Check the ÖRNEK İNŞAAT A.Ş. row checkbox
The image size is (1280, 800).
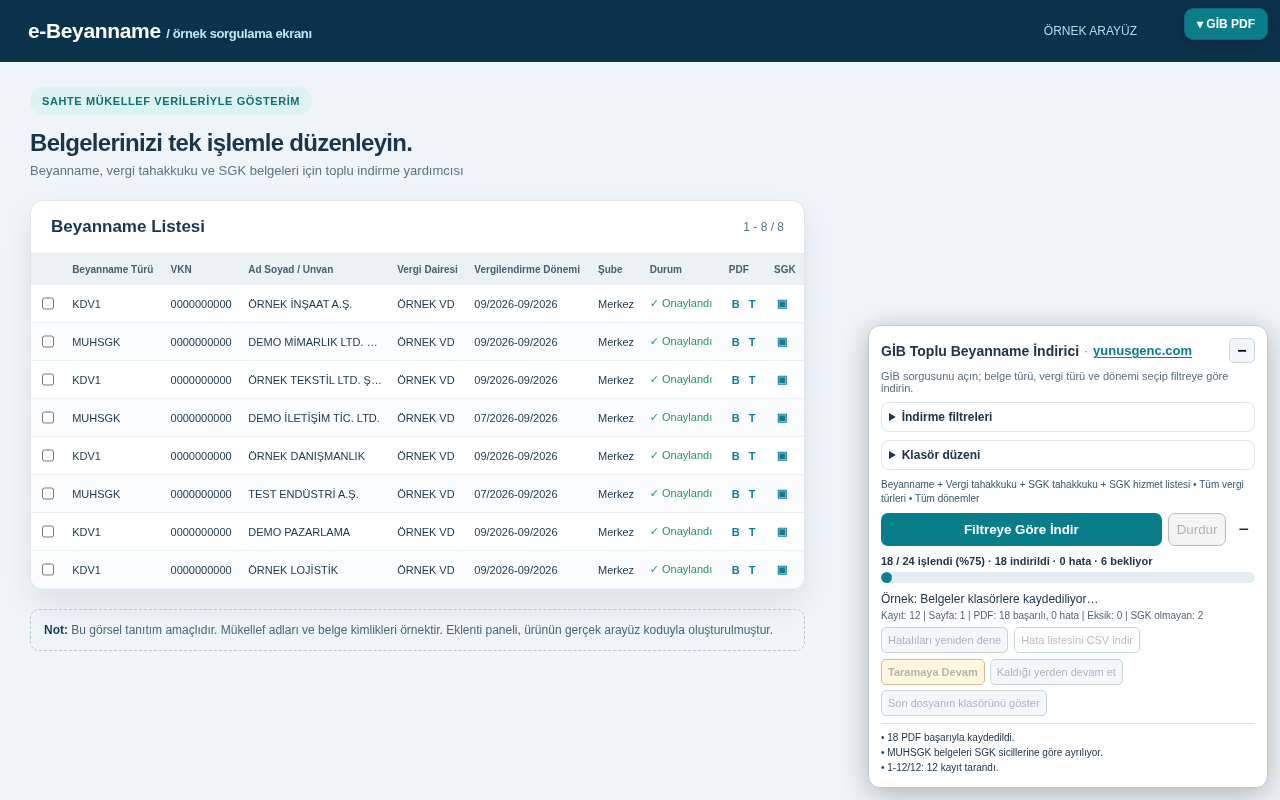coord(48,304)
